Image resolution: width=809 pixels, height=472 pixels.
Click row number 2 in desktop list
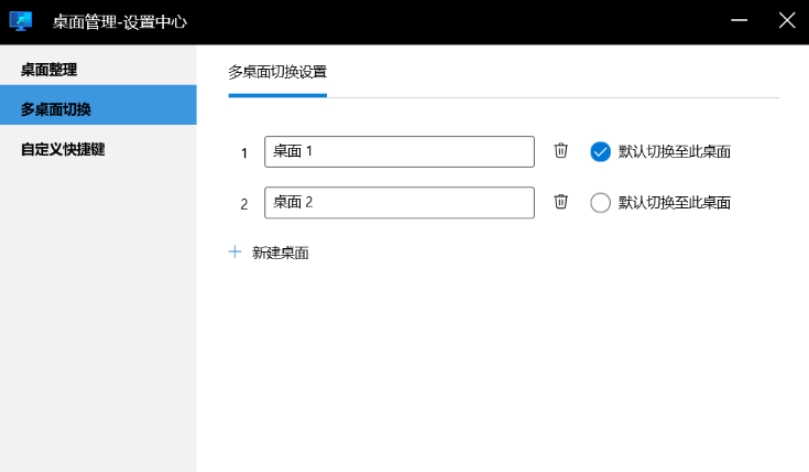pos(244,204)
